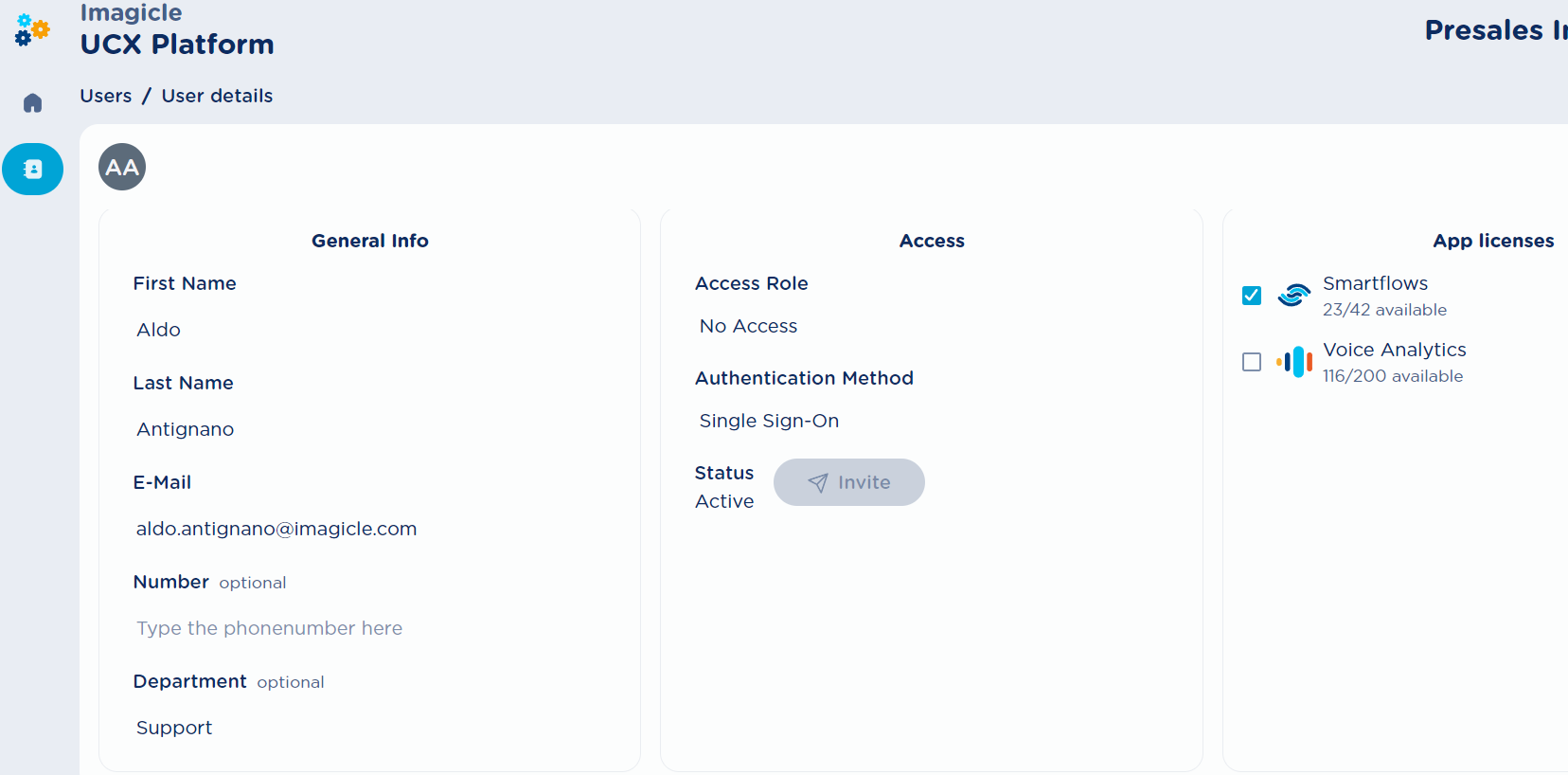Open the Home icon in the sidebar
Screen dimensions: 1568x775
click(32, 102)
